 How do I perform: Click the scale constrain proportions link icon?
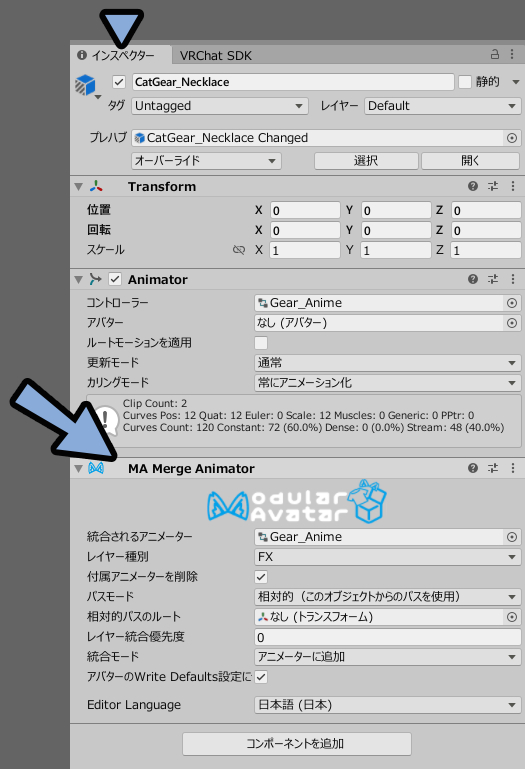pyautogui.click(x=239, y=250)
